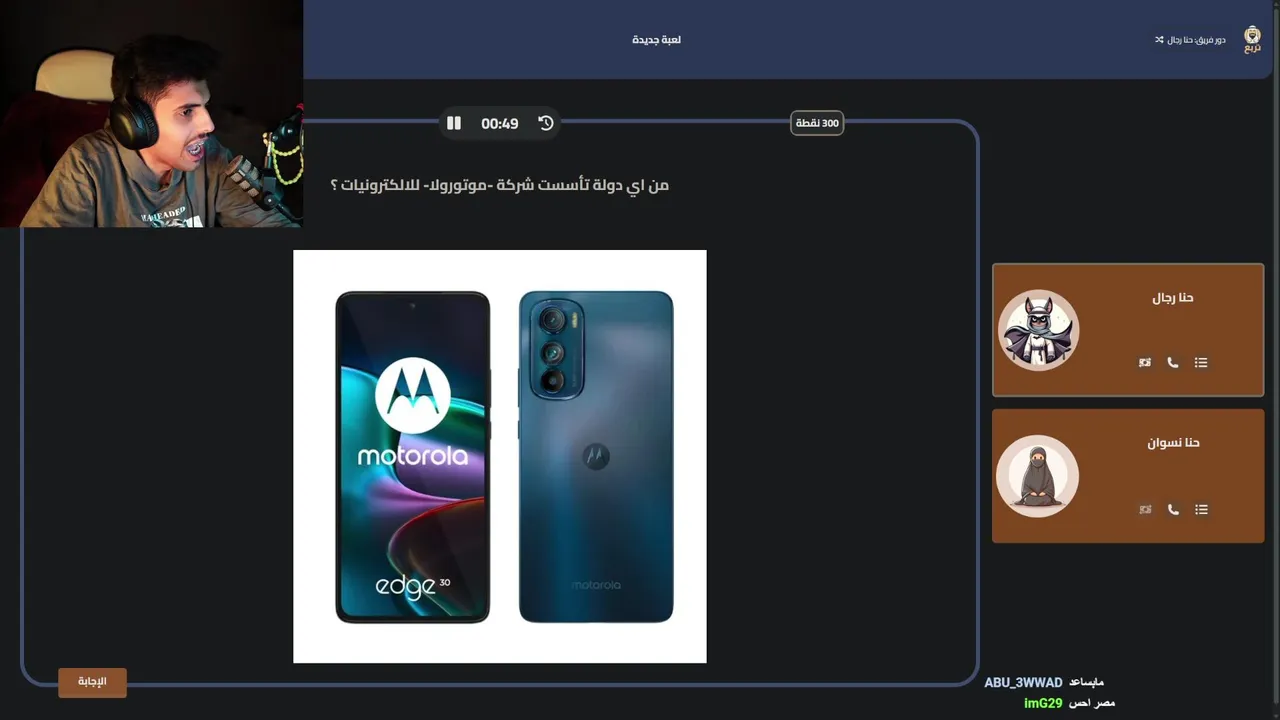
Task: Click the streamer webcam overlay
Action: pyautogui.click(x=151, y=113)
